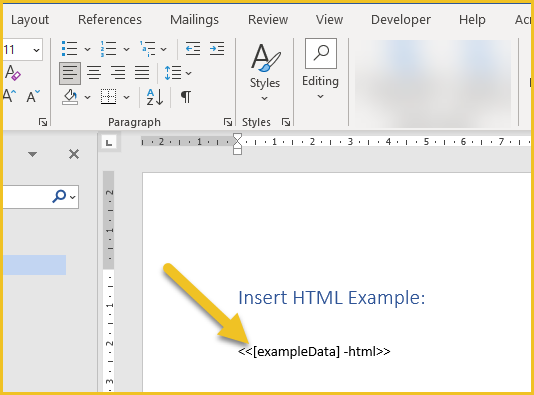This screenshot has width=534, height=395.
Task: Close the Navigation pane
Action: point(74,154)
